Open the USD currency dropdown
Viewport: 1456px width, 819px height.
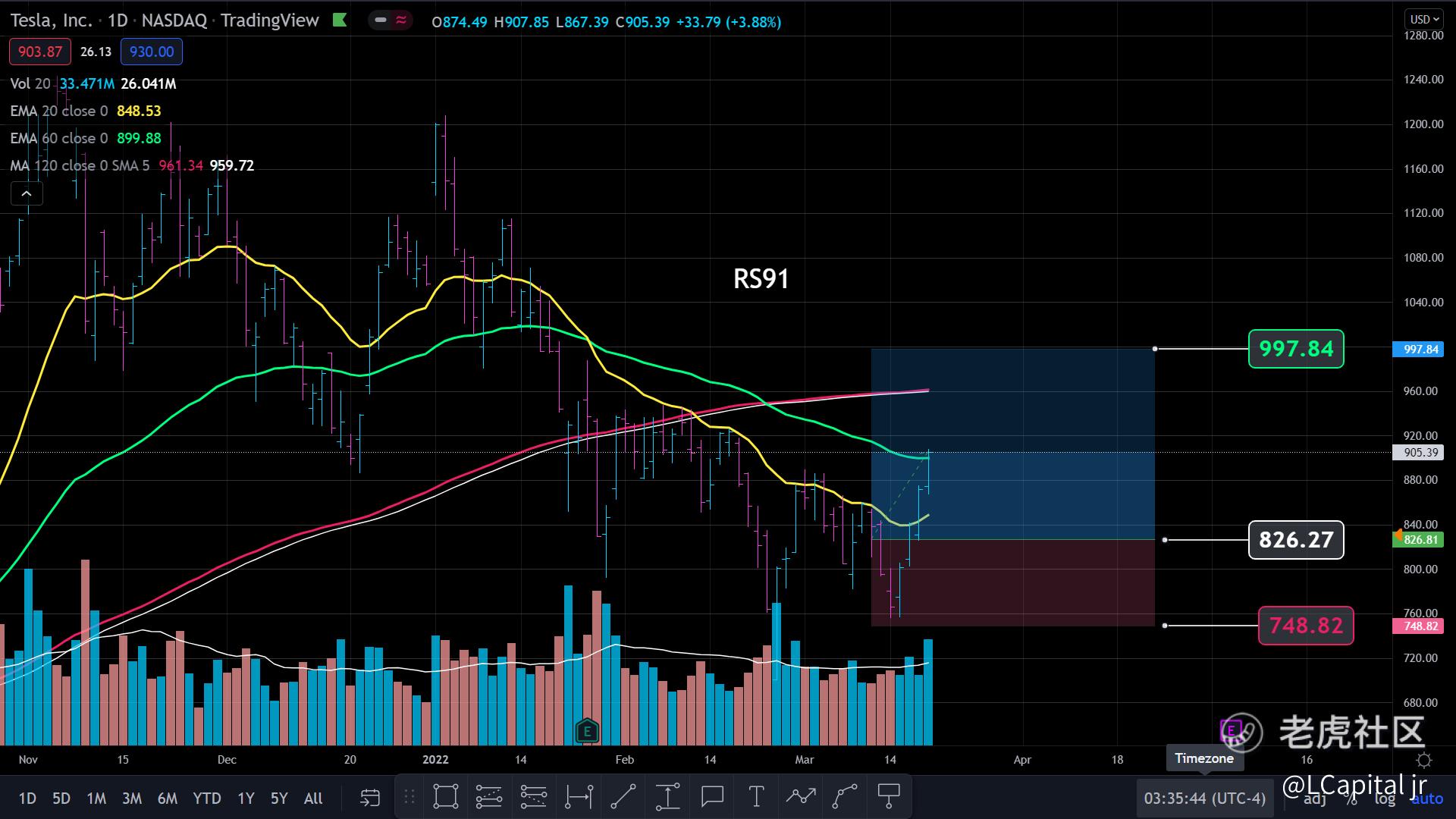pyautogui.click(x=1423, y=19)
